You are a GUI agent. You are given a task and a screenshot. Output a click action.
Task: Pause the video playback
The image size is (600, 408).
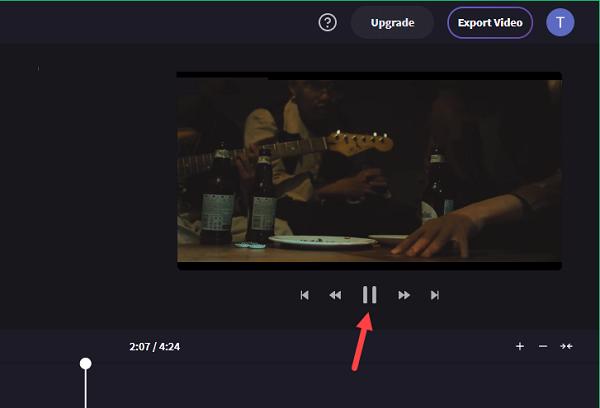pyautogui.click(x=369, y=295)
